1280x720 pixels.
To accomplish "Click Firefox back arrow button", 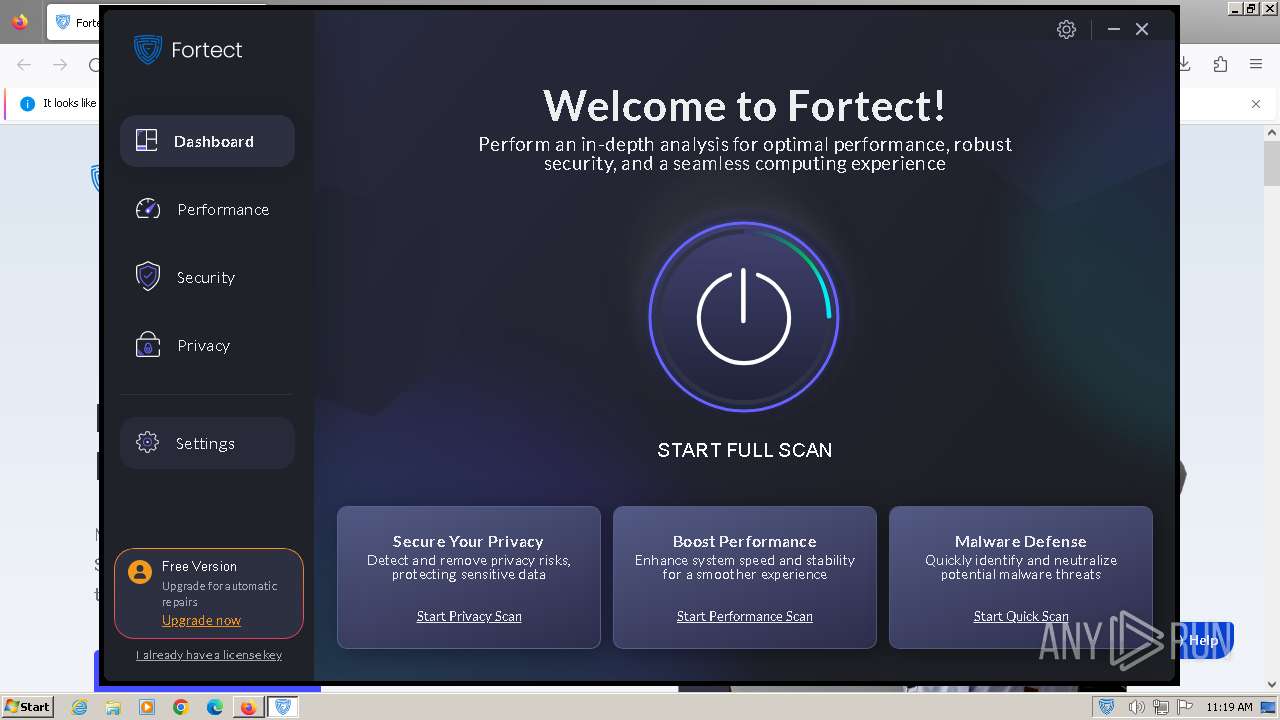I will click(24, 64).
